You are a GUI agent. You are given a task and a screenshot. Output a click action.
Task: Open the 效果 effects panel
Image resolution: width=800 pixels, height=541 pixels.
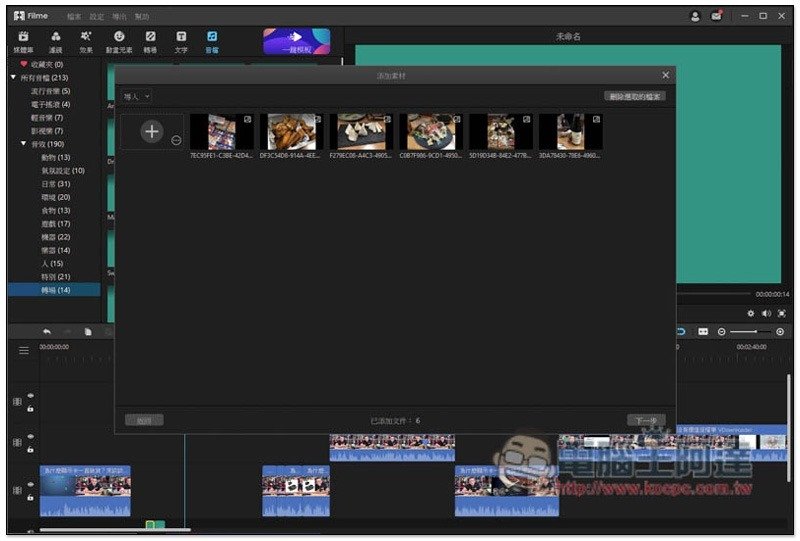pyautogui.click(x=86, y=40)
